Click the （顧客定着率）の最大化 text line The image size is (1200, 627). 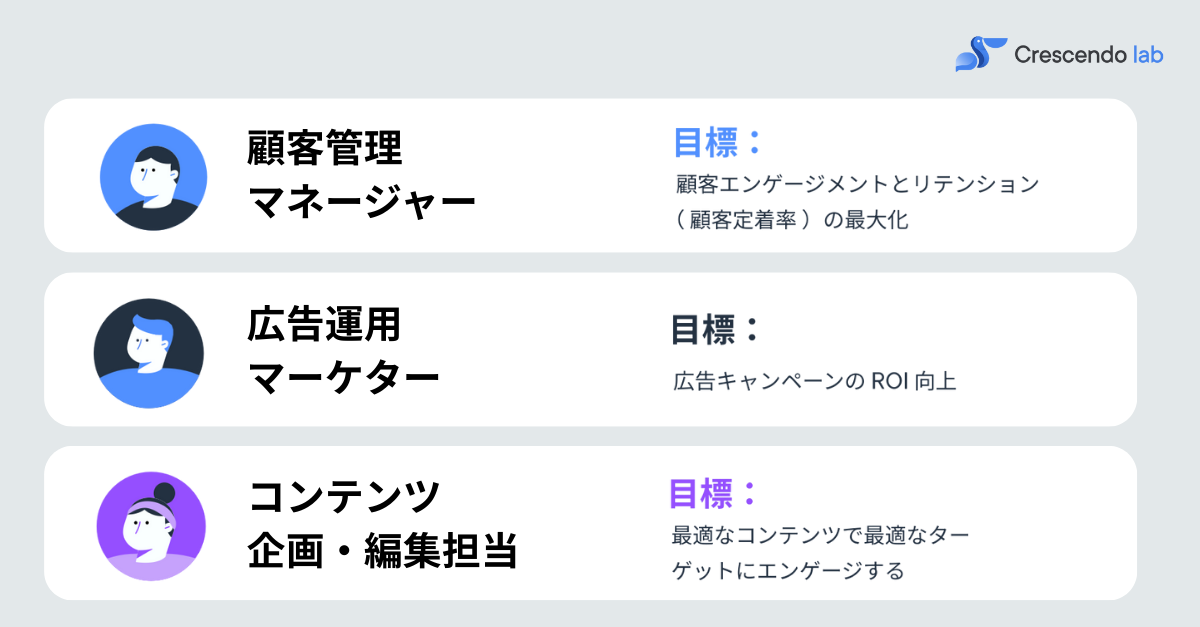[792, 220]
